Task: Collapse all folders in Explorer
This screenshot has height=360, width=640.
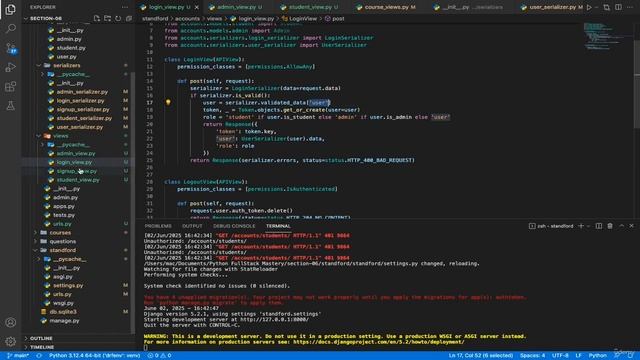Action: pyautogui.click(x=129, y=18)
